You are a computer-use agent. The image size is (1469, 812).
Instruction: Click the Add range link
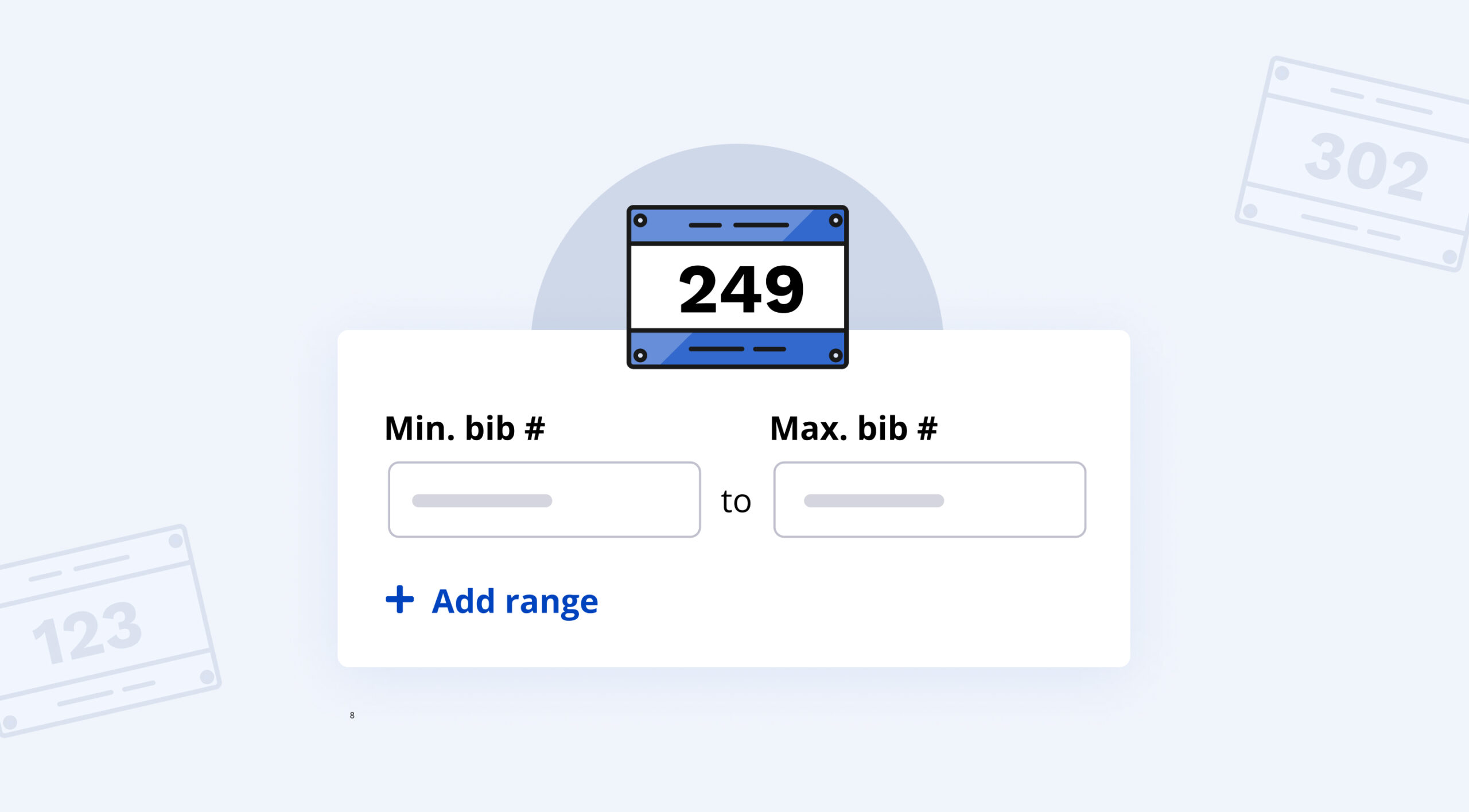pyautogui.click(x=515, y=601)
